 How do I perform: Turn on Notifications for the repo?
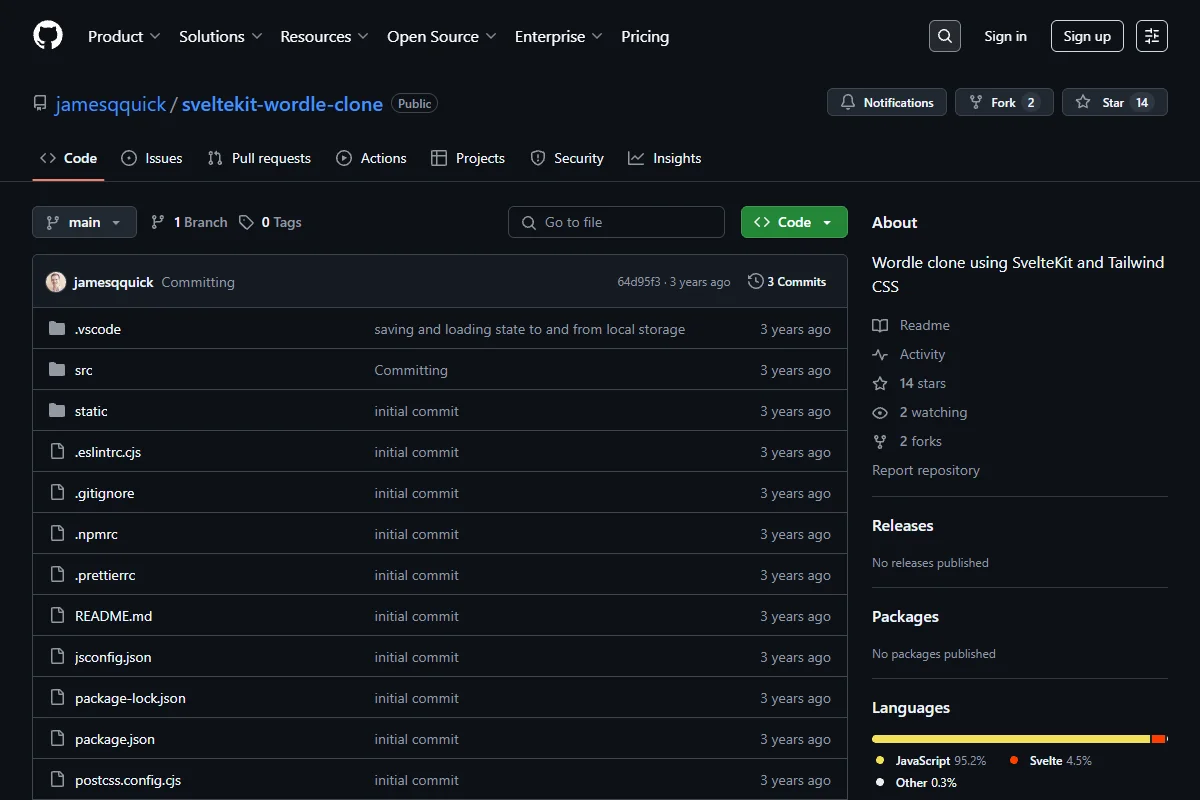pos(887,102)
